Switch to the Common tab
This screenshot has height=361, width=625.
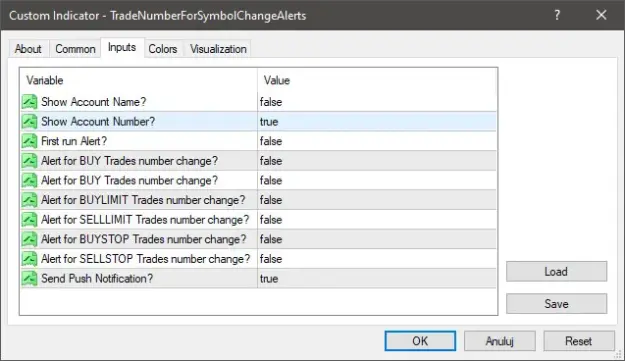tap(75, 49)
